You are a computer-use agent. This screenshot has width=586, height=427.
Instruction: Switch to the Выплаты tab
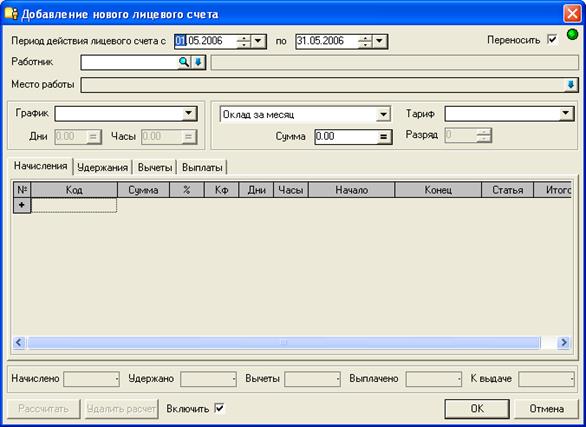(x=202, y=168)
